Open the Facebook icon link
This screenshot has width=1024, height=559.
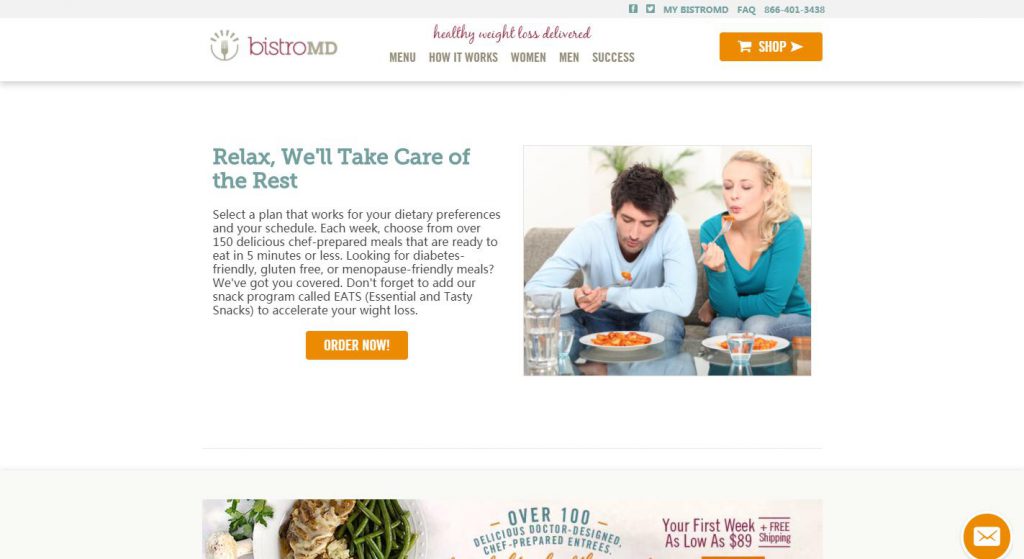tap(633, 9)
